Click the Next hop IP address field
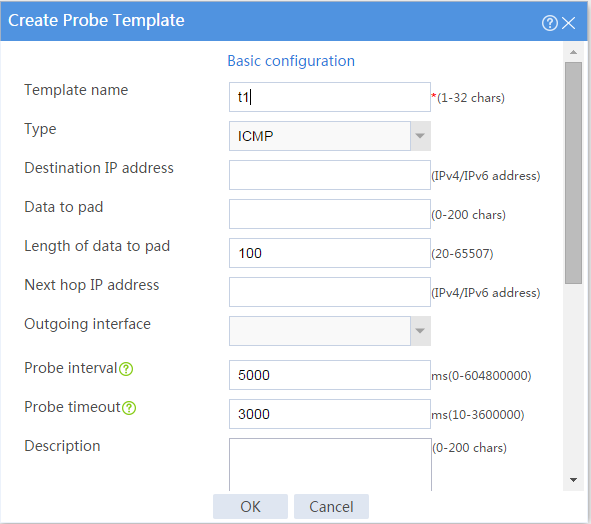Image resolution: width=591 pixels, height=524 pixels. click(x=330, y=292)
